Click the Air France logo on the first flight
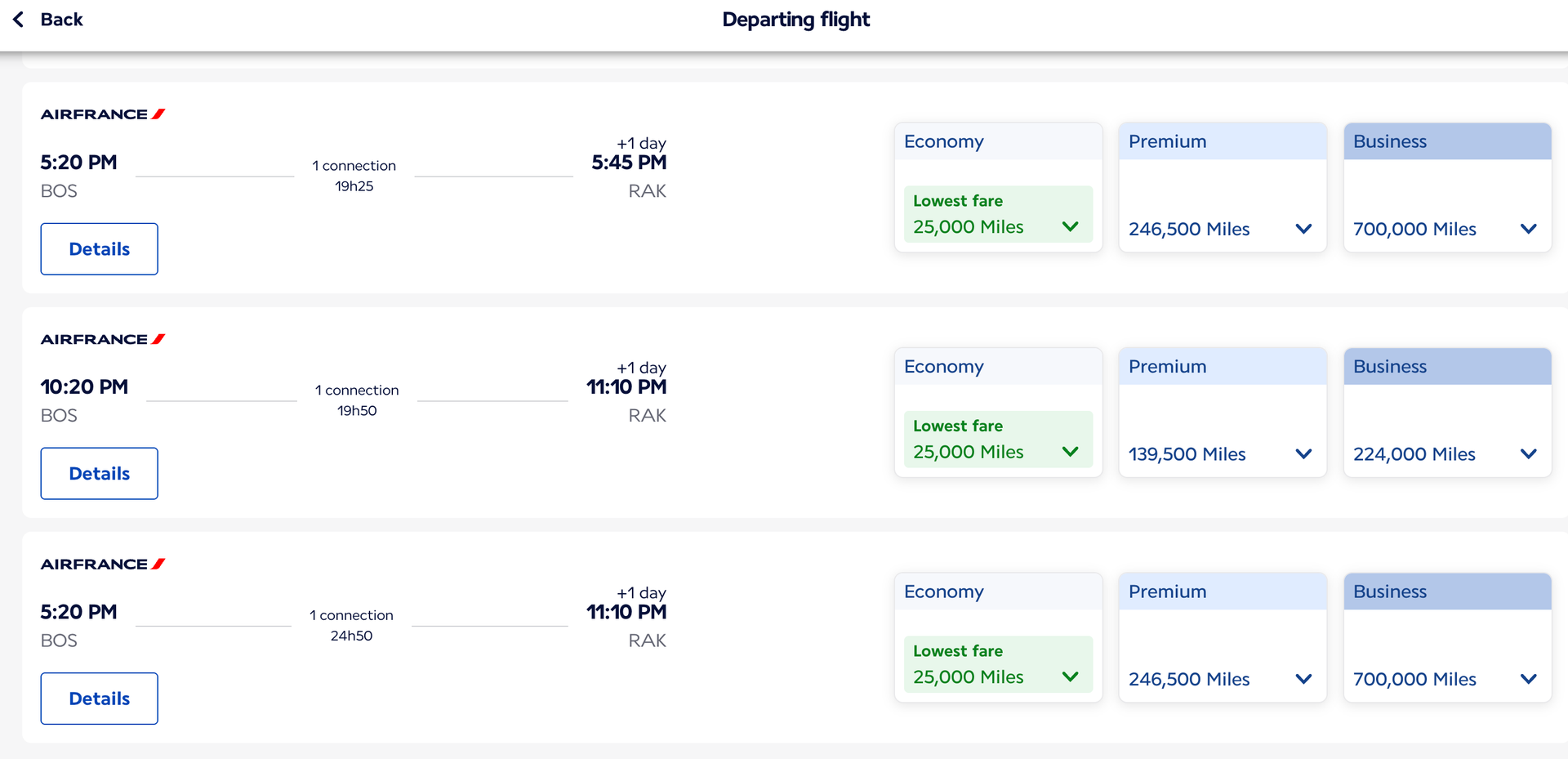 pyautogui.click(x=102, y=114)
